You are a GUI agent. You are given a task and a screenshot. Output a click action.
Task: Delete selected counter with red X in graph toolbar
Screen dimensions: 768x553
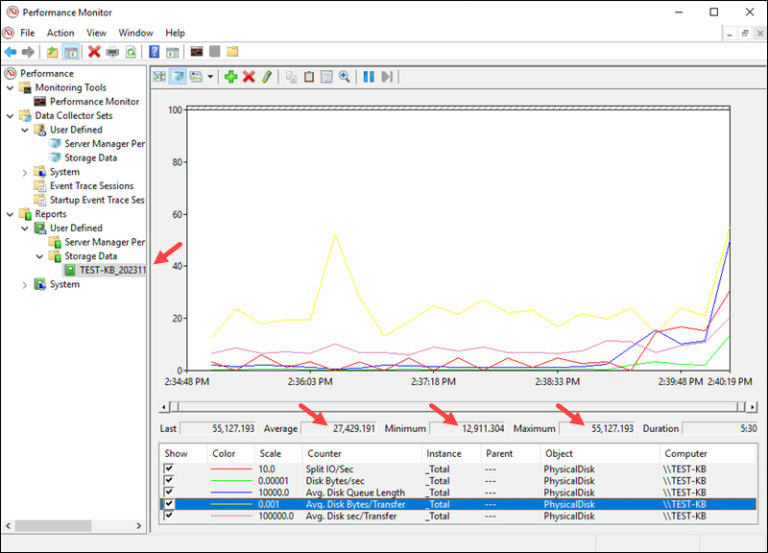pos(249,77)
